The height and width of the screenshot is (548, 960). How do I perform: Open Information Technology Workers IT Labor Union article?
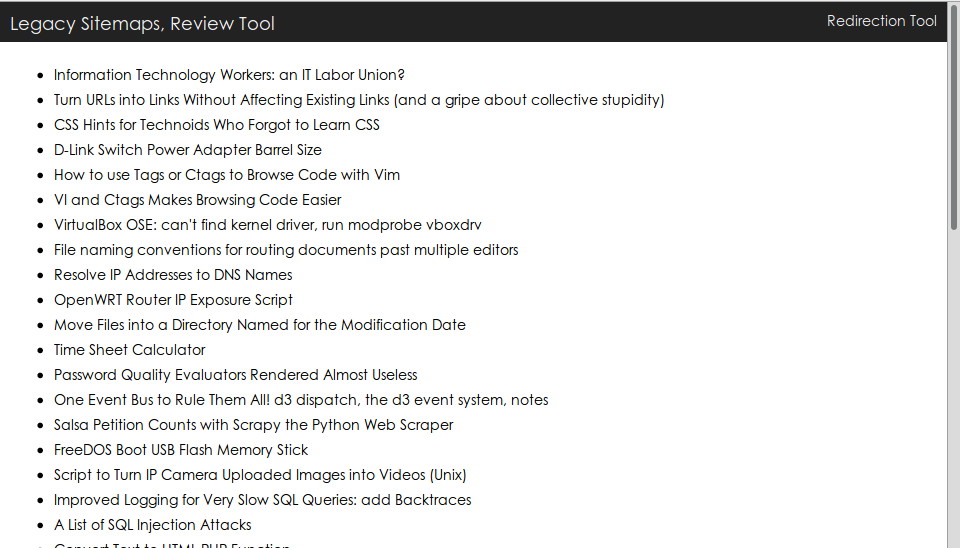click(229, 75)
